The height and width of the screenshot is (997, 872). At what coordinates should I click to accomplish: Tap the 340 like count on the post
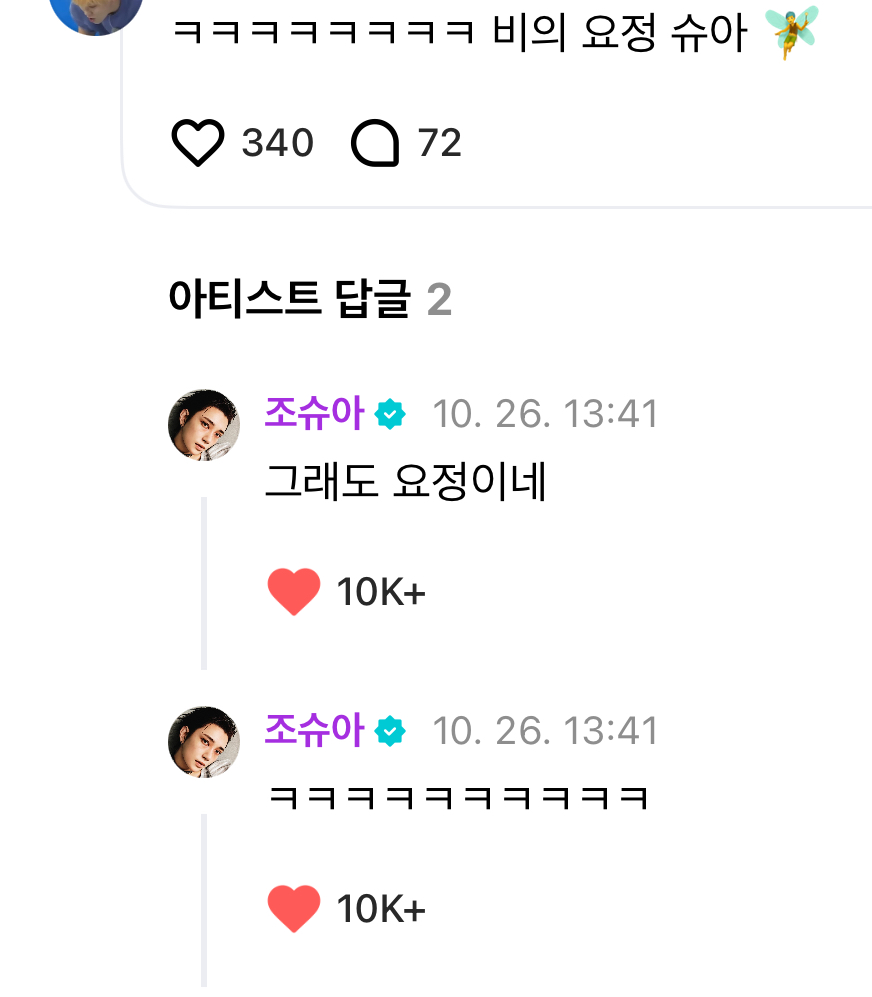coord(278,144)
